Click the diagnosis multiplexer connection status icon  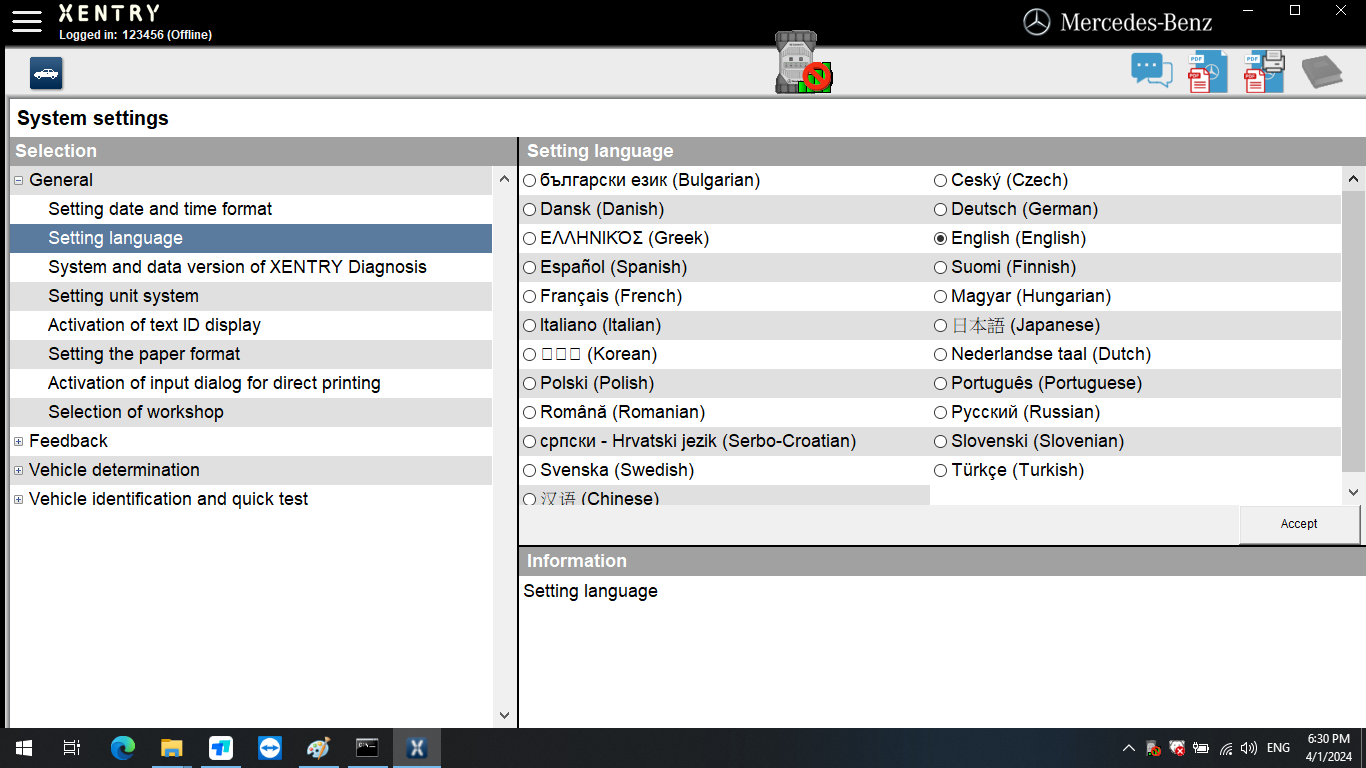803,63
